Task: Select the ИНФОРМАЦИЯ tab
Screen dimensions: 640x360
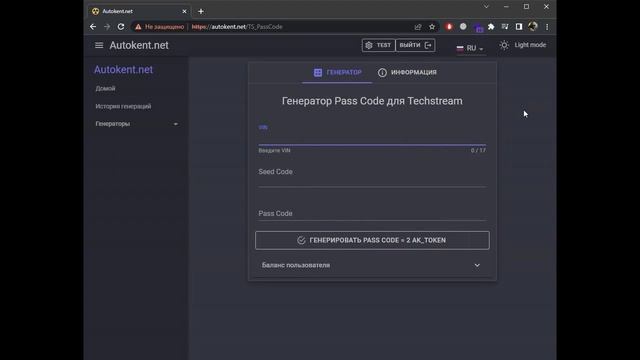Action: (x=407, y=73)
